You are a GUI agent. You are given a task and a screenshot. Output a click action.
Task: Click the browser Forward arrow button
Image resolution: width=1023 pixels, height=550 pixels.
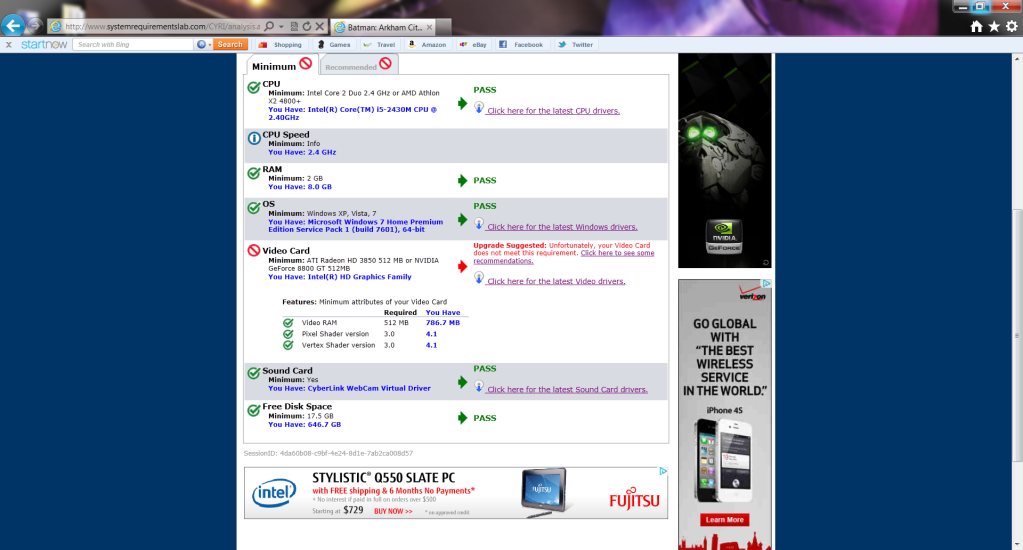point(35,26)
